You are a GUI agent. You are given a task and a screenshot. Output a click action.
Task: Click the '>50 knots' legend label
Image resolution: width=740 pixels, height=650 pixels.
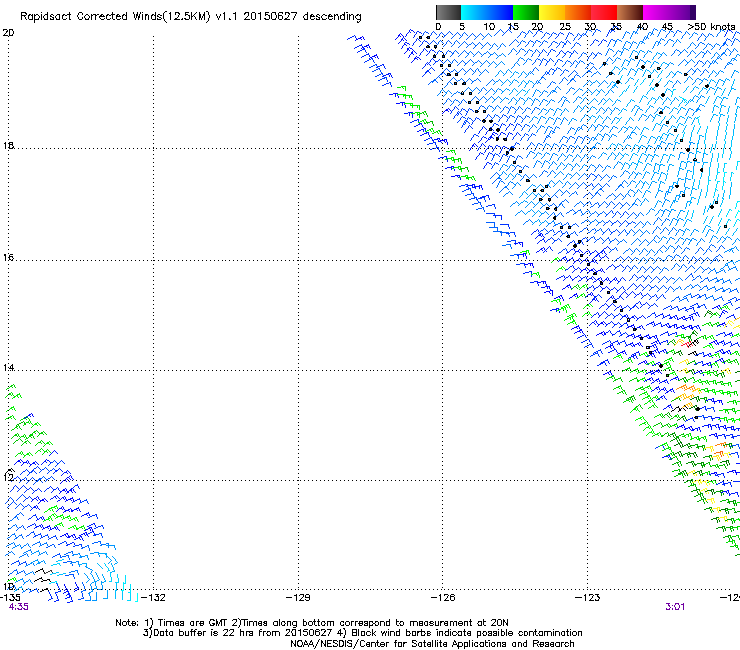[x=712, y=27]
